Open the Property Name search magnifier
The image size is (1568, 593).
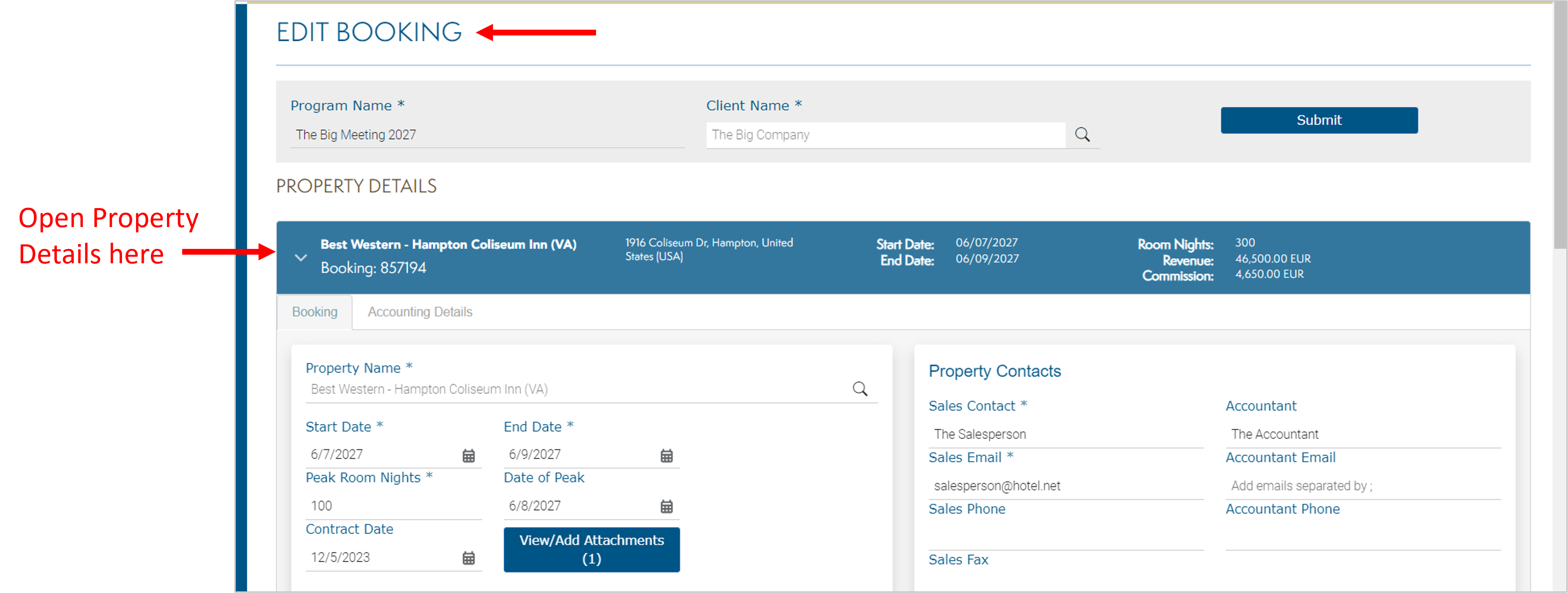coord(859,389)
